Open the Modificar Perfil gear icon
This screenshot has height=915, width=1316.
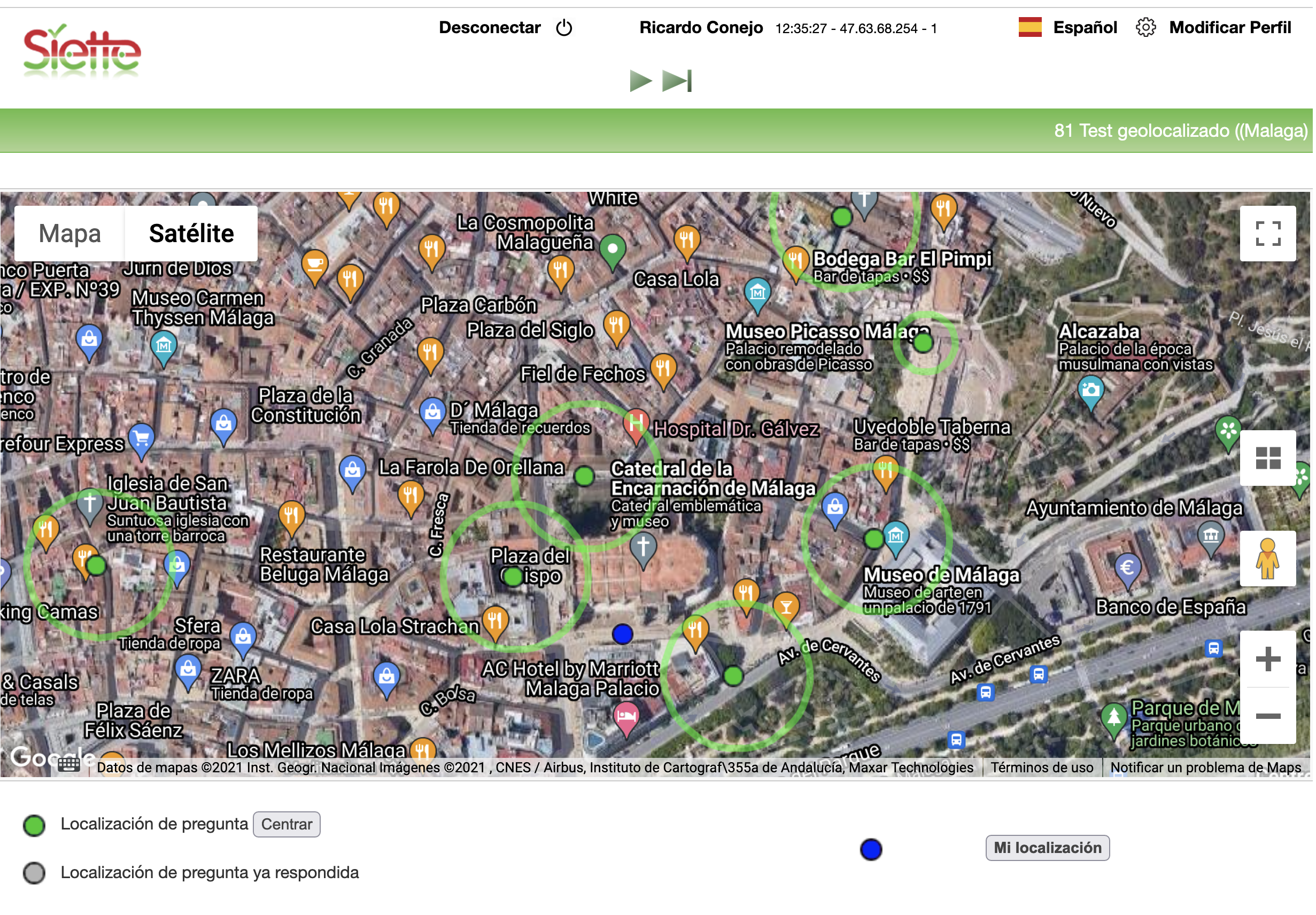[x=1148, y=27]
